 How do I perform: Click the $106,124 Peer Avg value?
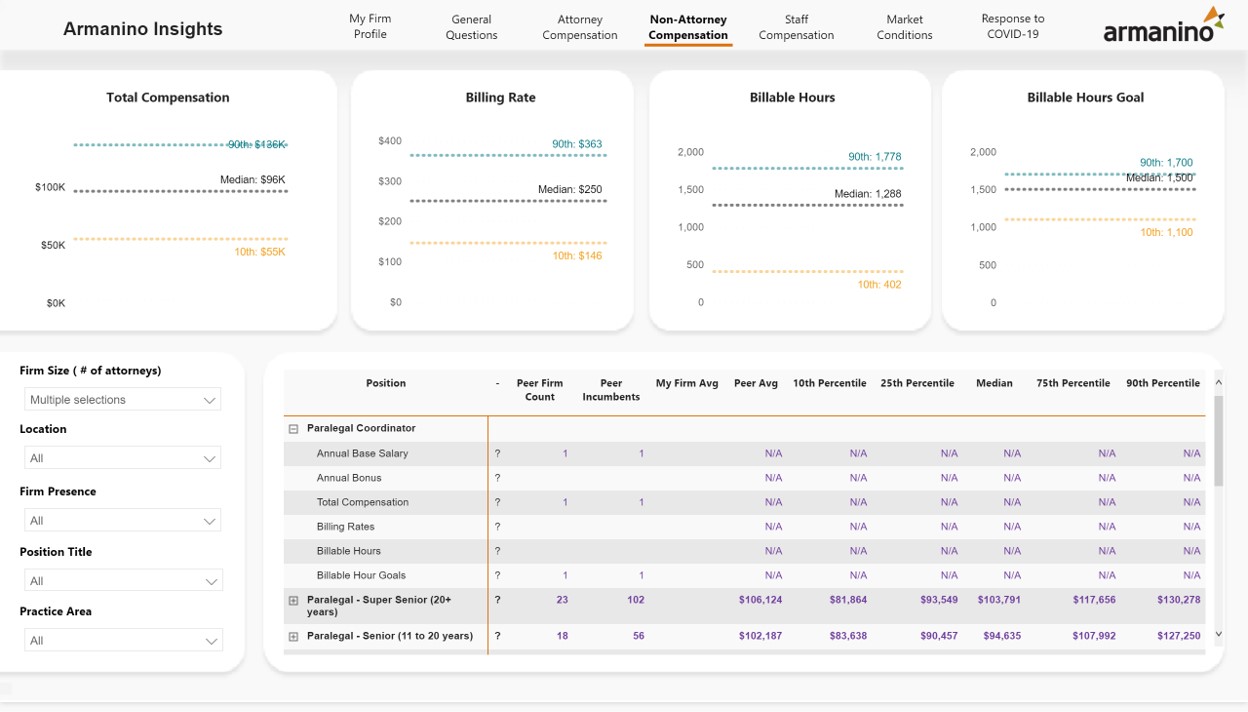(x=760, y=600)
